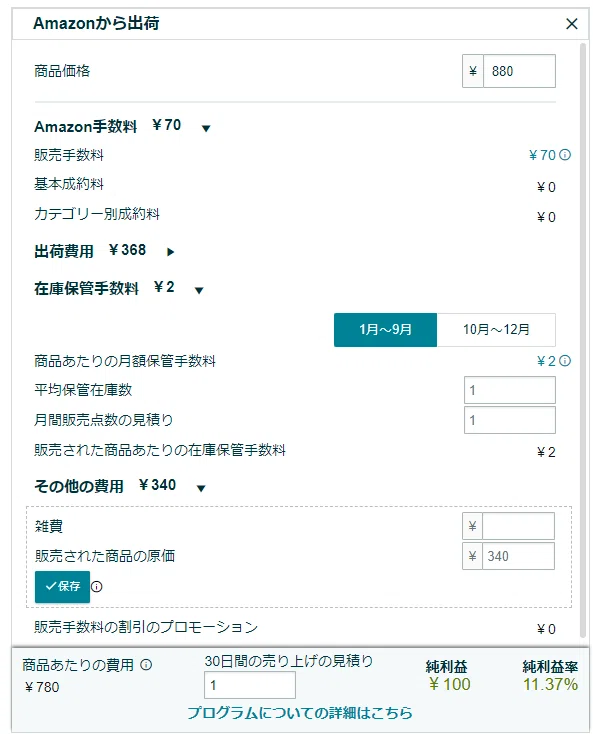Click the 出荷費用 heading text

point(64,251)
